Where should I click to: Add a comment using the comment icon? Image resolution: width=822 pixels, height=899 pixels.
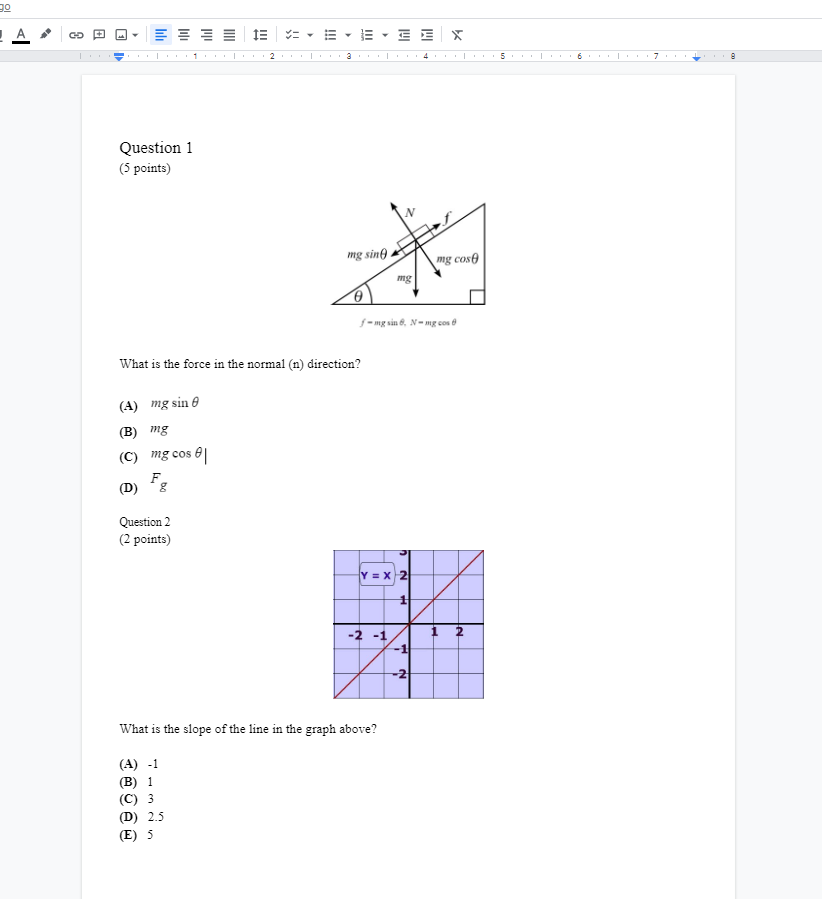click(99, 35)
